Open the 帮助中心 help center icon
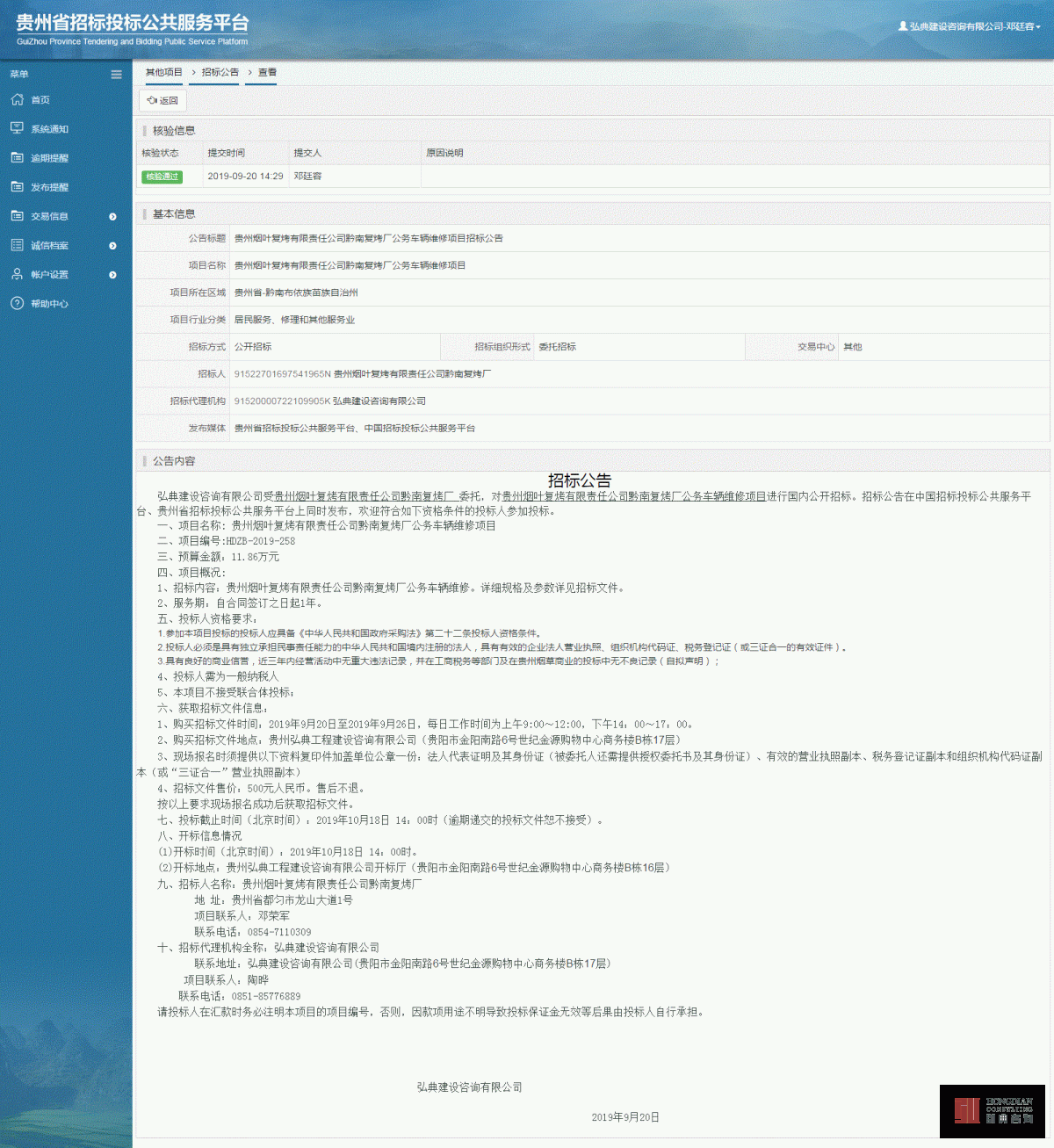Image resolution: width=1054 pixels, height=1148 pixels. point(16,303)
